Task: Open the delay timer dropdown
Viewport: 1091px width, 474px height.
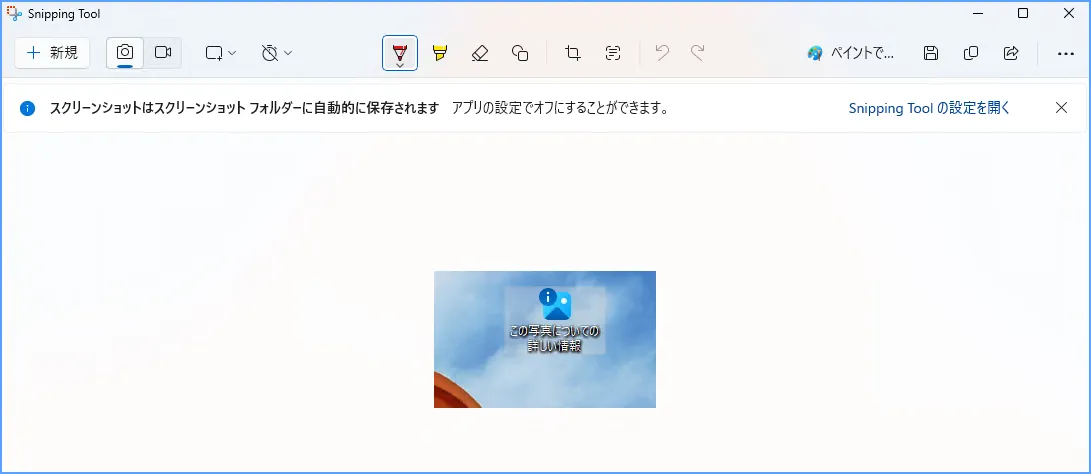Action: click(276, 53)
